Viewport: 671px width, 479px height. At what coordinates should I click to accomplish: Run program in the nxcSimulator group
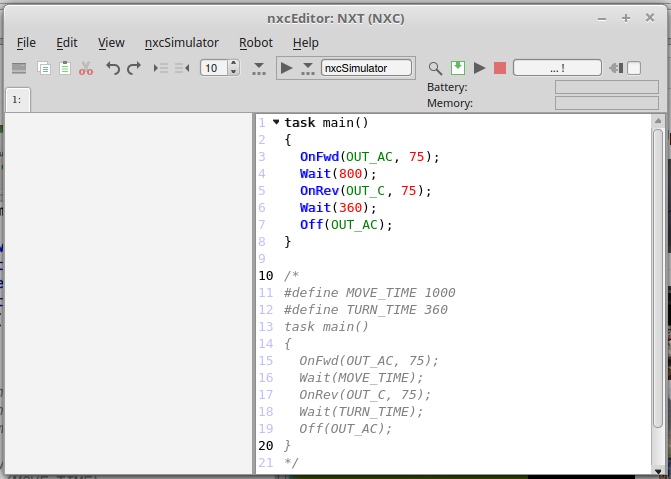286,68
